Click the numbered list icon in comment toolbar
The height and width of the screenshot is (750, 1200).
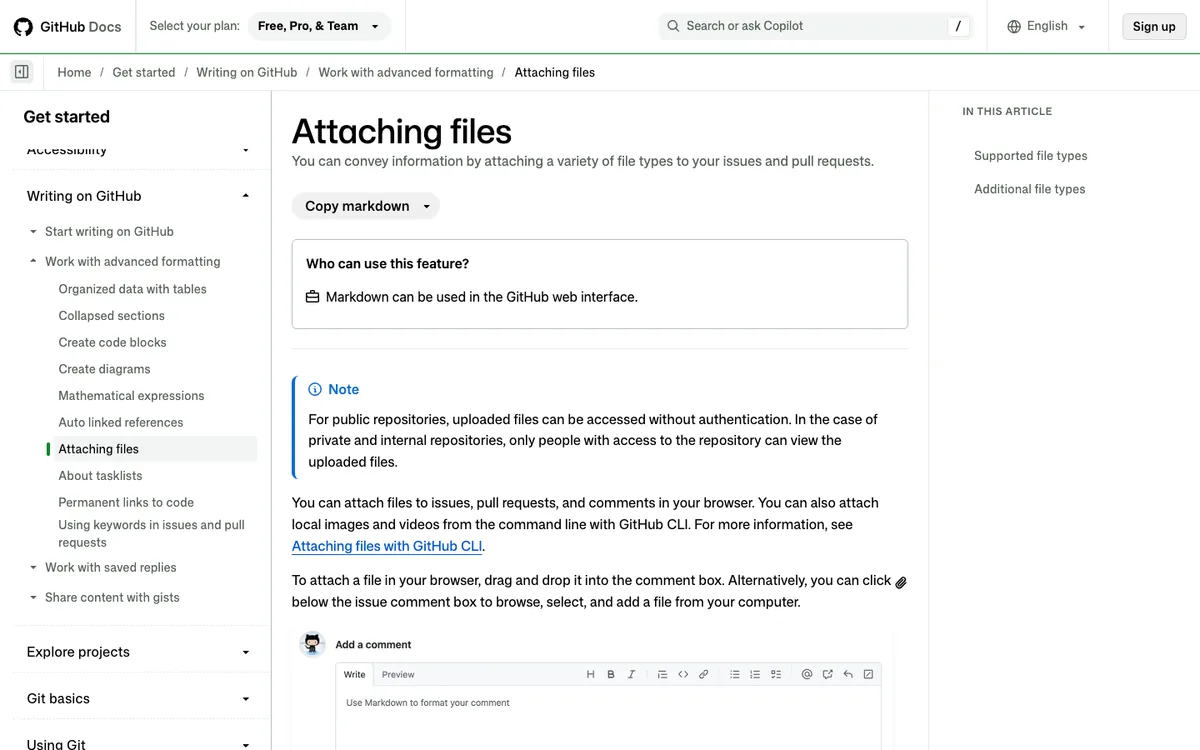click(x=755, y=675)
